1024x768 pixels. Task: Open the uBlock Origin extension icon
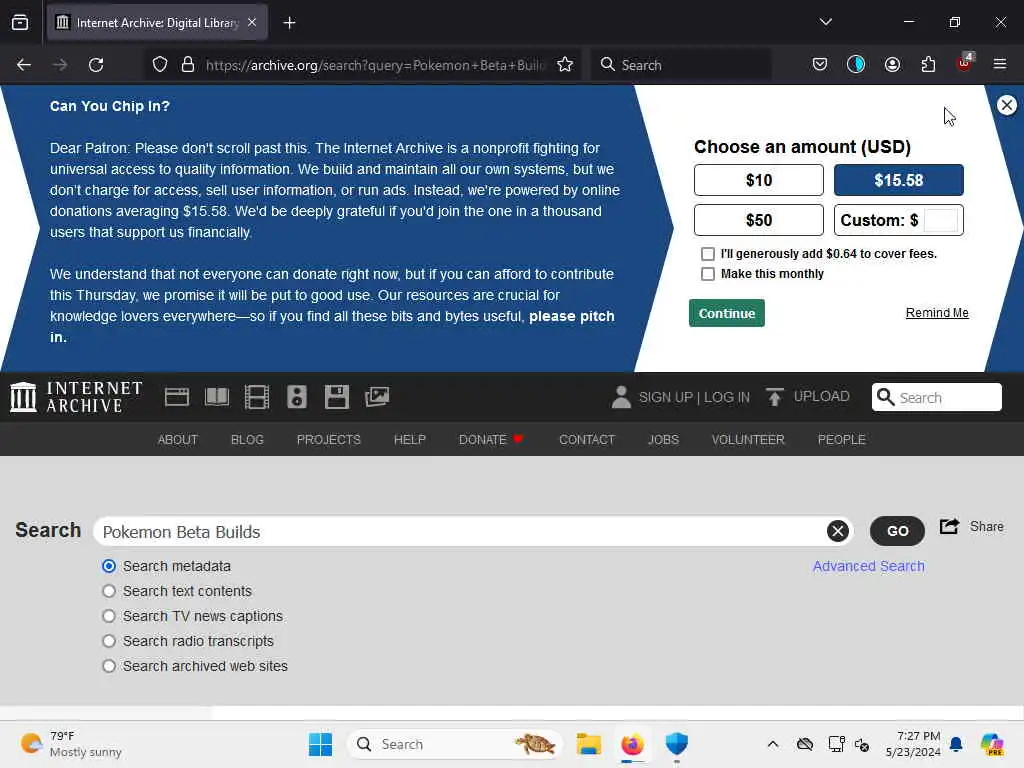pyautogui.click(x=965, y=63)
